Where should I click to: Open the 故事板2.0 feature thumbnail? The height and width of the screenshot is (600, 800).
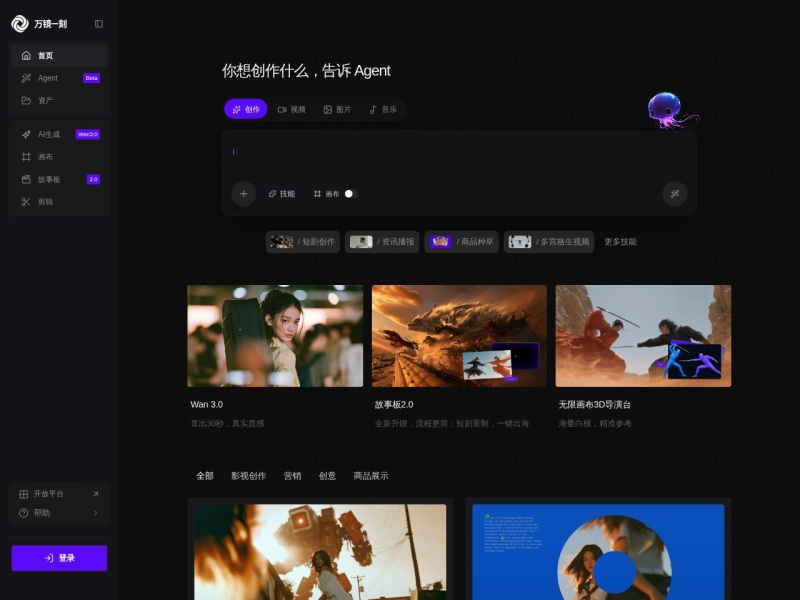tap(459, 336)
